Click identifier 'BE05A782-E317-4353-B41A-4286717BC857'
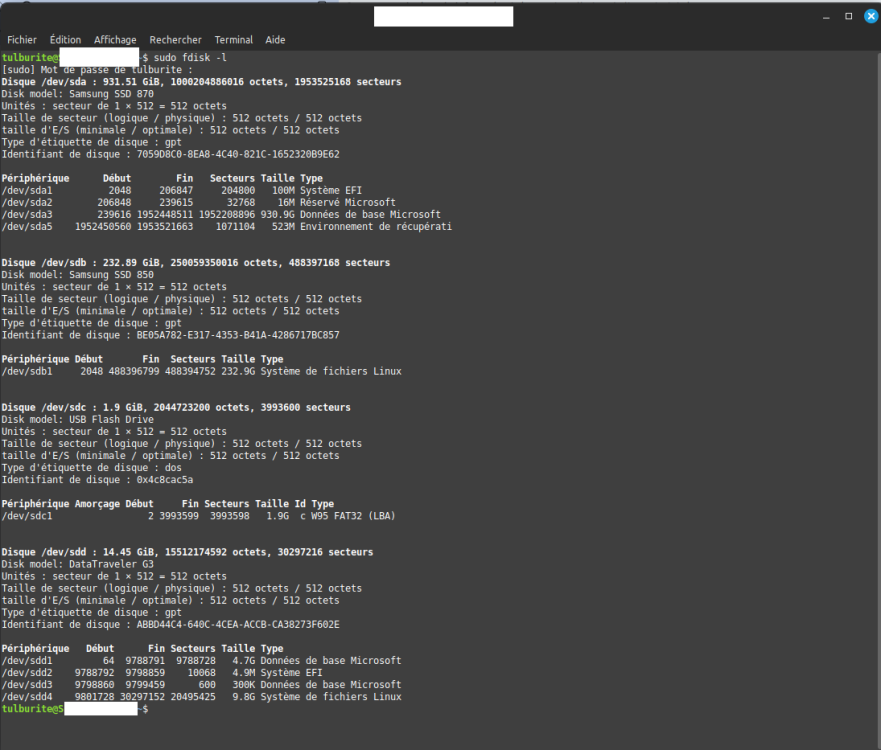The image size is (881, 750). [x=238, y=335]
